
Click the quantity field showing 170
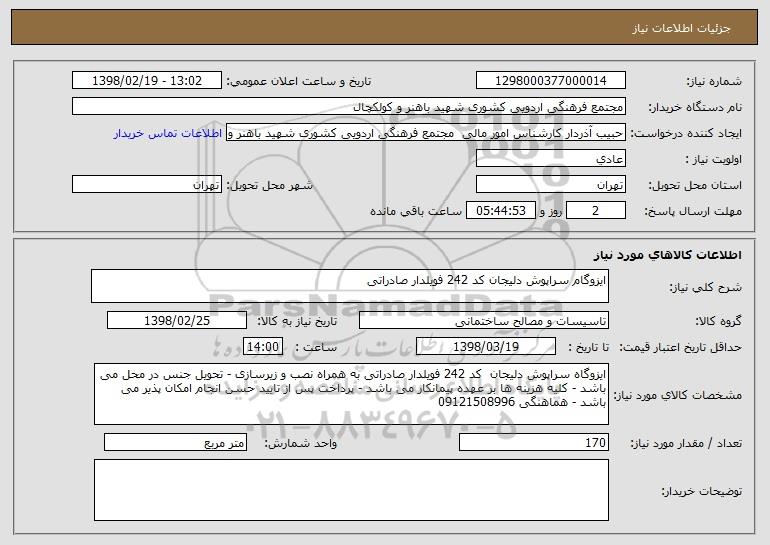tap(534, 442)
